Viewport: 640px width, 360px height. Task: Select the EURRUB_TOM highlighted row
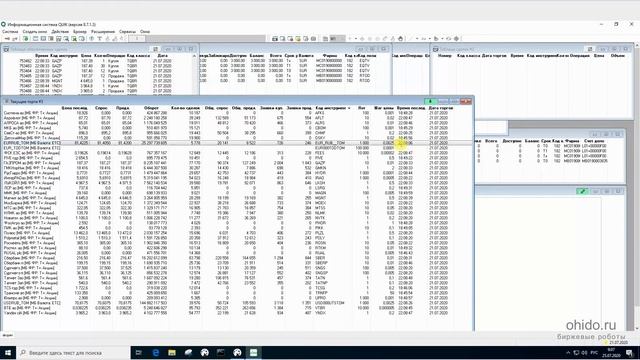click(x=237, y=143)
